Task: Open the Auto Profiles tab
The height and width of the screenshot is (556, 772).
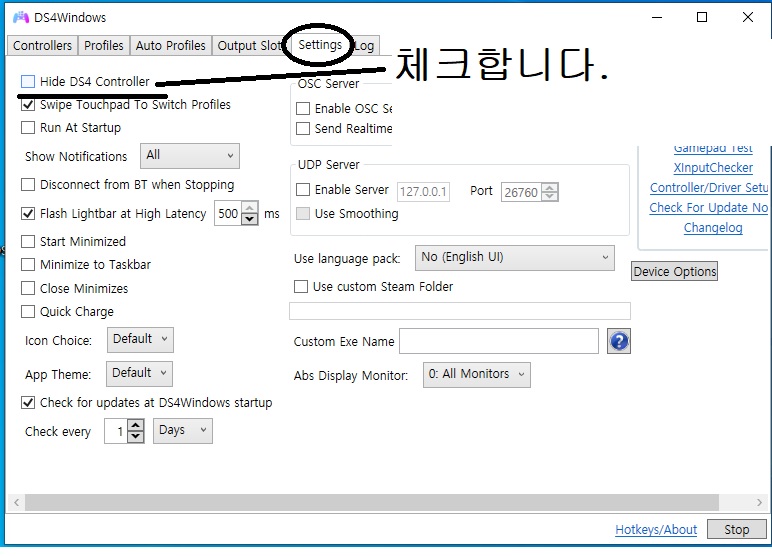Action: [170, 45]
